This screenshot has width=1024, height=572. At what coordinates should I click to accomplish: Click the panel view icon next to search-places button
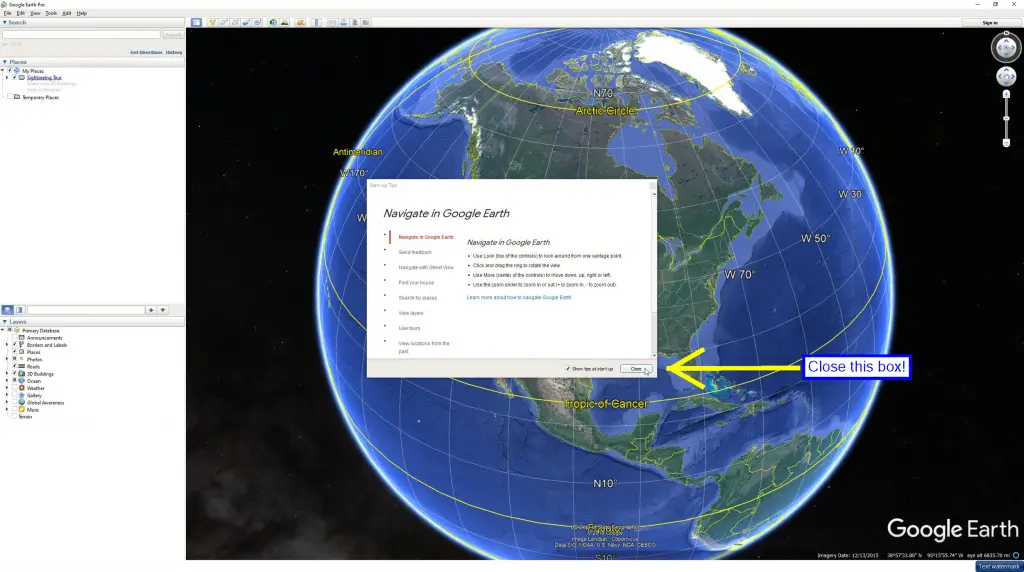click(x=19, y=310)
